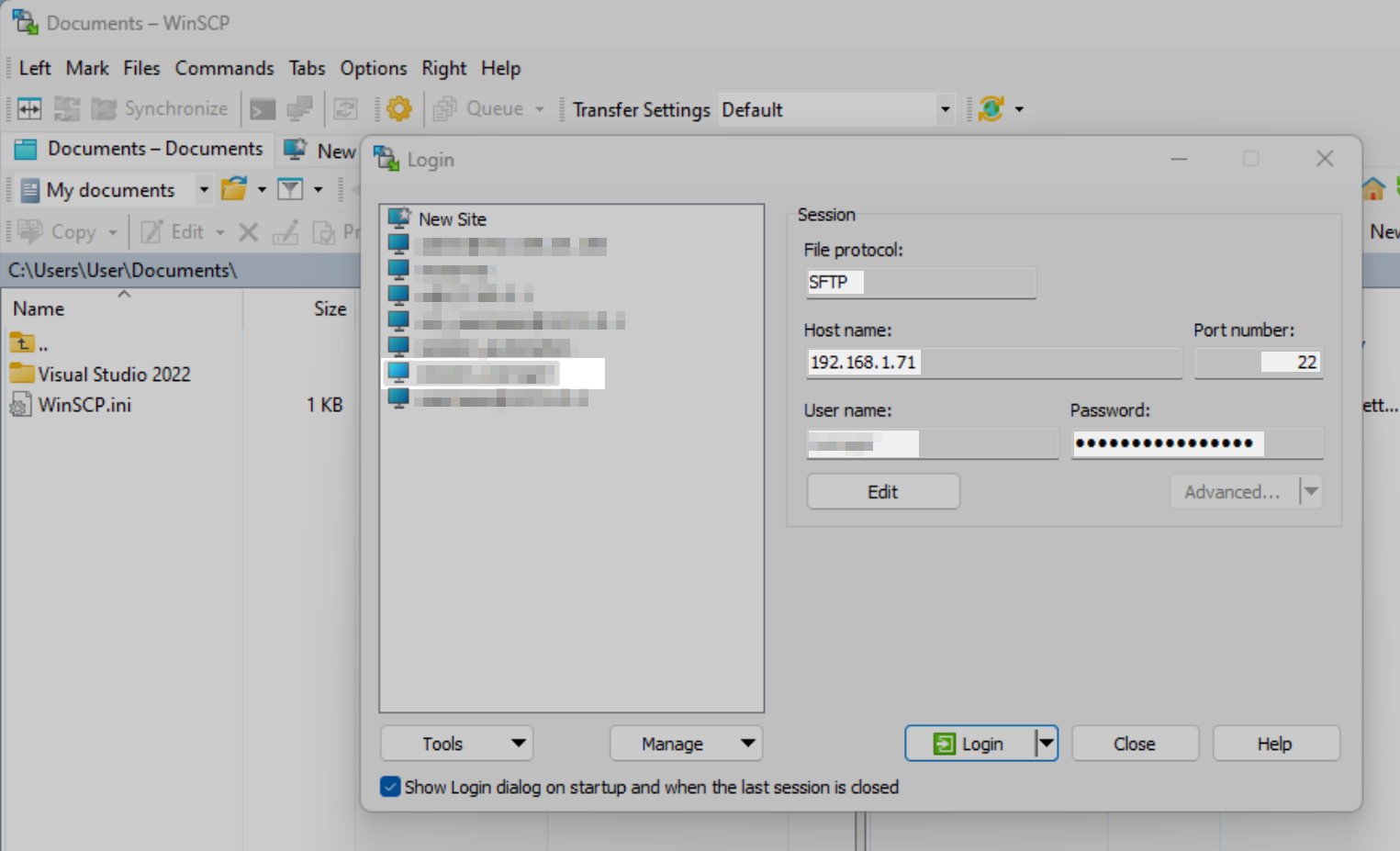This screenshot has height=851, width=1400.
Task: Click the Close button in Login dialog
Action: [1135, 743]
